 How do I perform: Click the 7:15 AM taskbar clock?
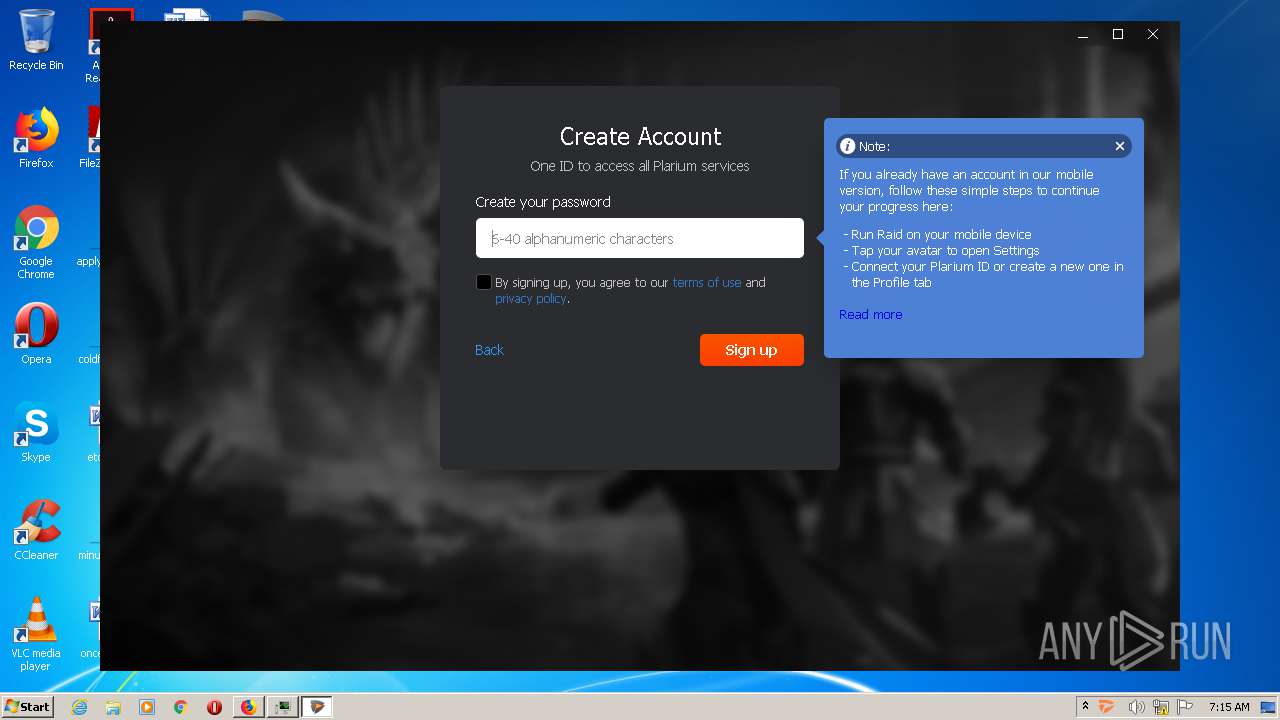point(1229,707)
